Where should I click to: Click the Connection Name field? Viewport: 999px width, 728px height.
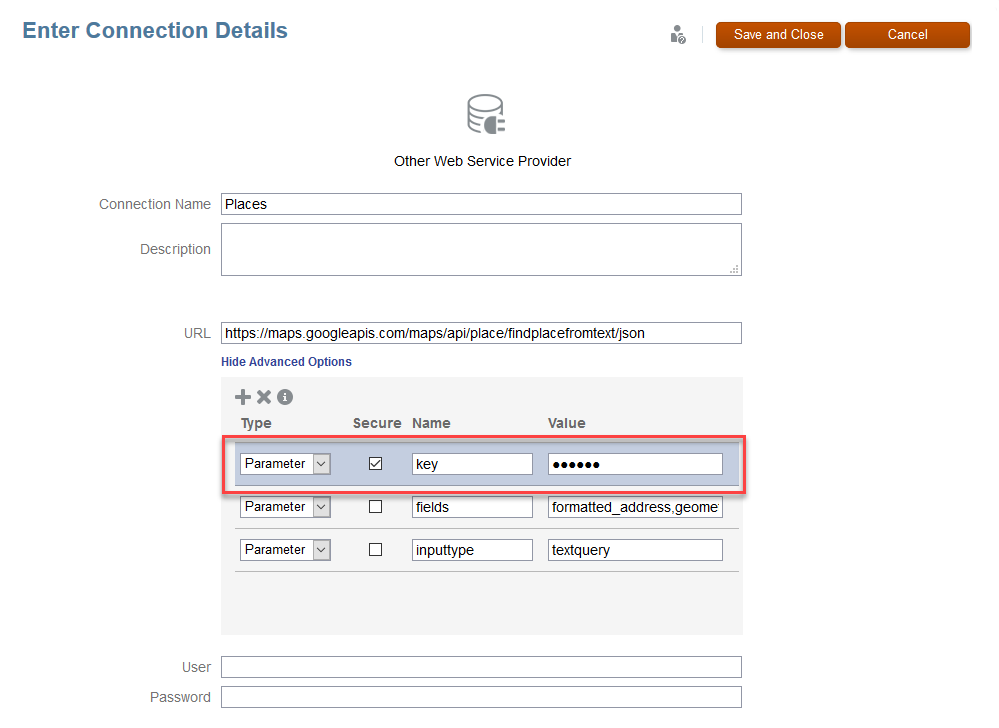(x=481, y=204)
